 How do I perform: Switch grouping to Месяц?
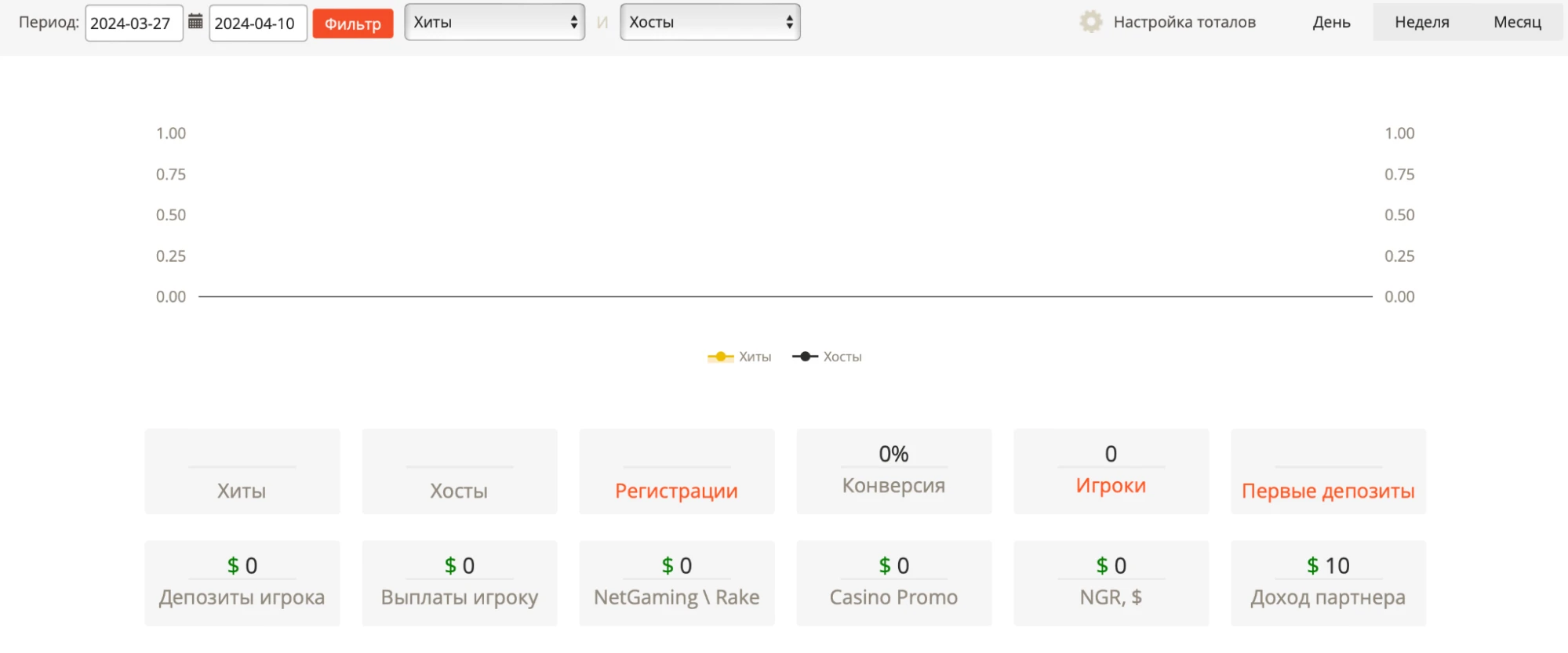(1517, 22)
